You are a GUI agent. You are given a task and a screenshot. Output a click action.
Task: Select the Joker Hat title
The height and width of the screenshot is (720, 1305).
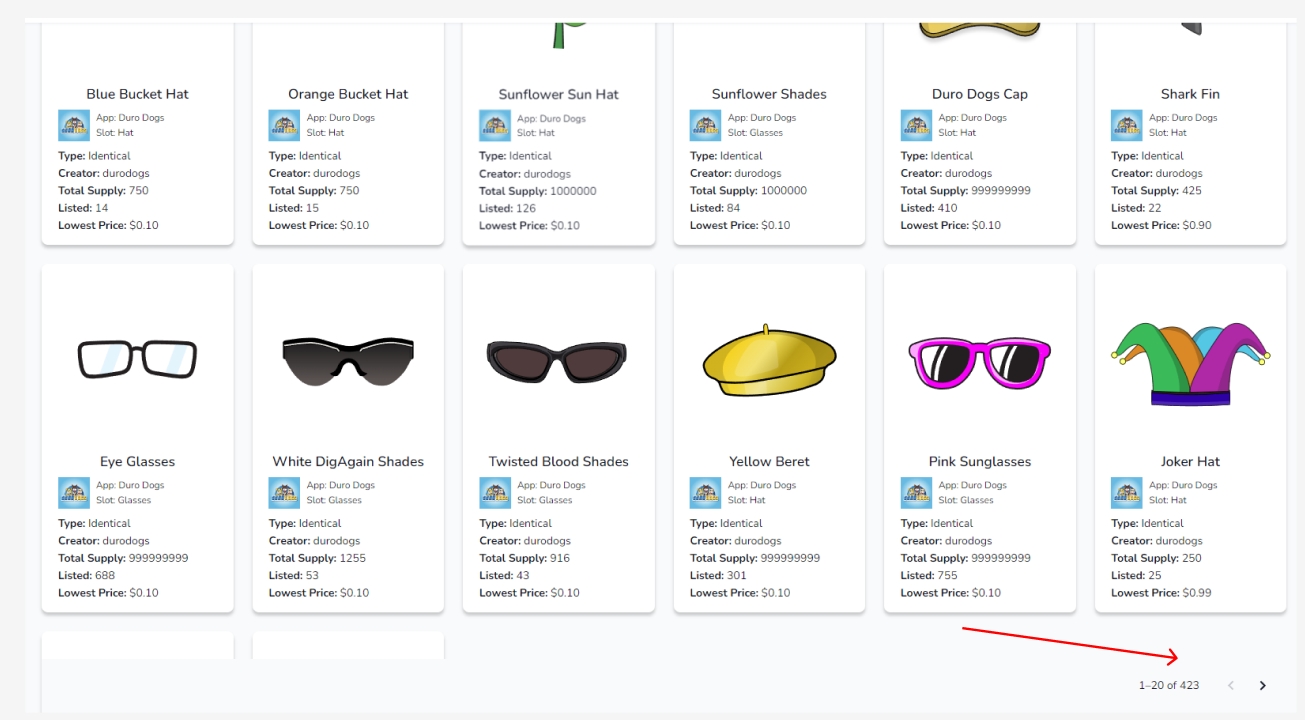pos(1190,462)
